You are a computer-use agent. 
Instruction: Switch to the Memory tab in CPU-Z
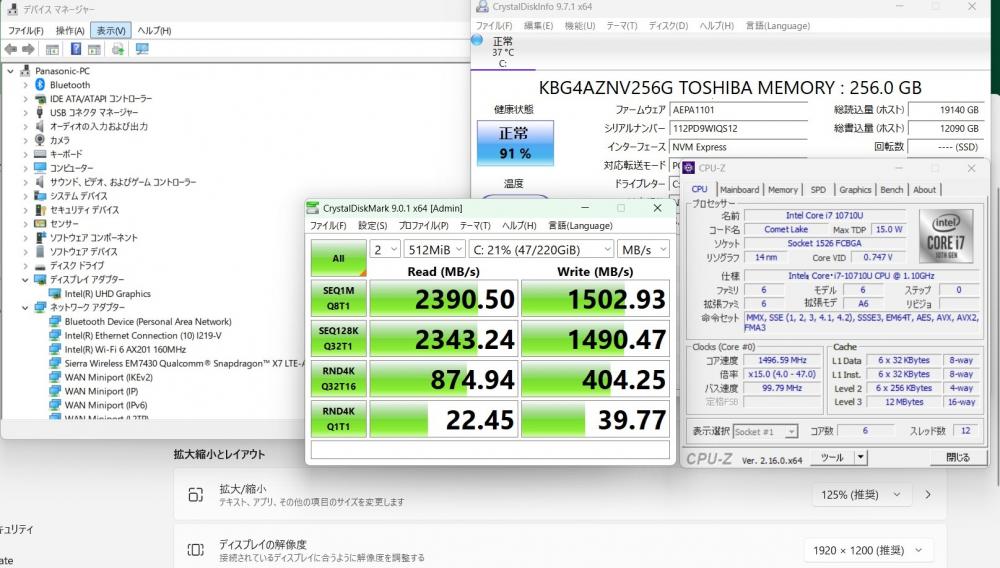coord(783,189)
